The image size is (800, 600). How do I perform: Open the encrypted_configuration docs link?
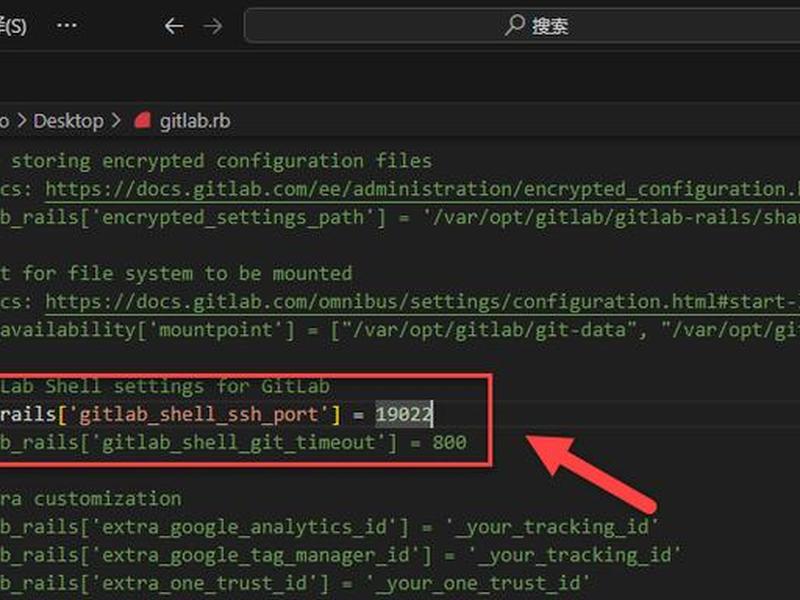coord(422,189)
